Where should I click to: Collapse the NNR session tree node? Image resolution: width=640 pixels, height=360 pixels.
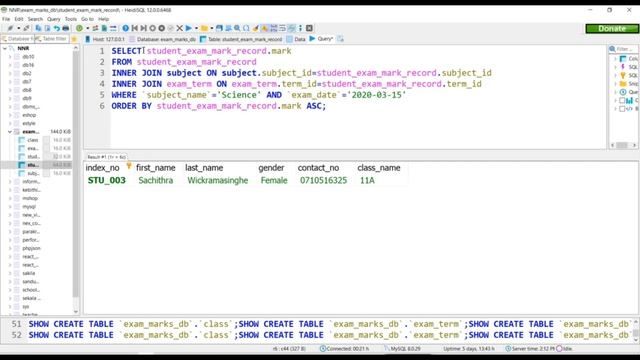(x=4, y=48)
